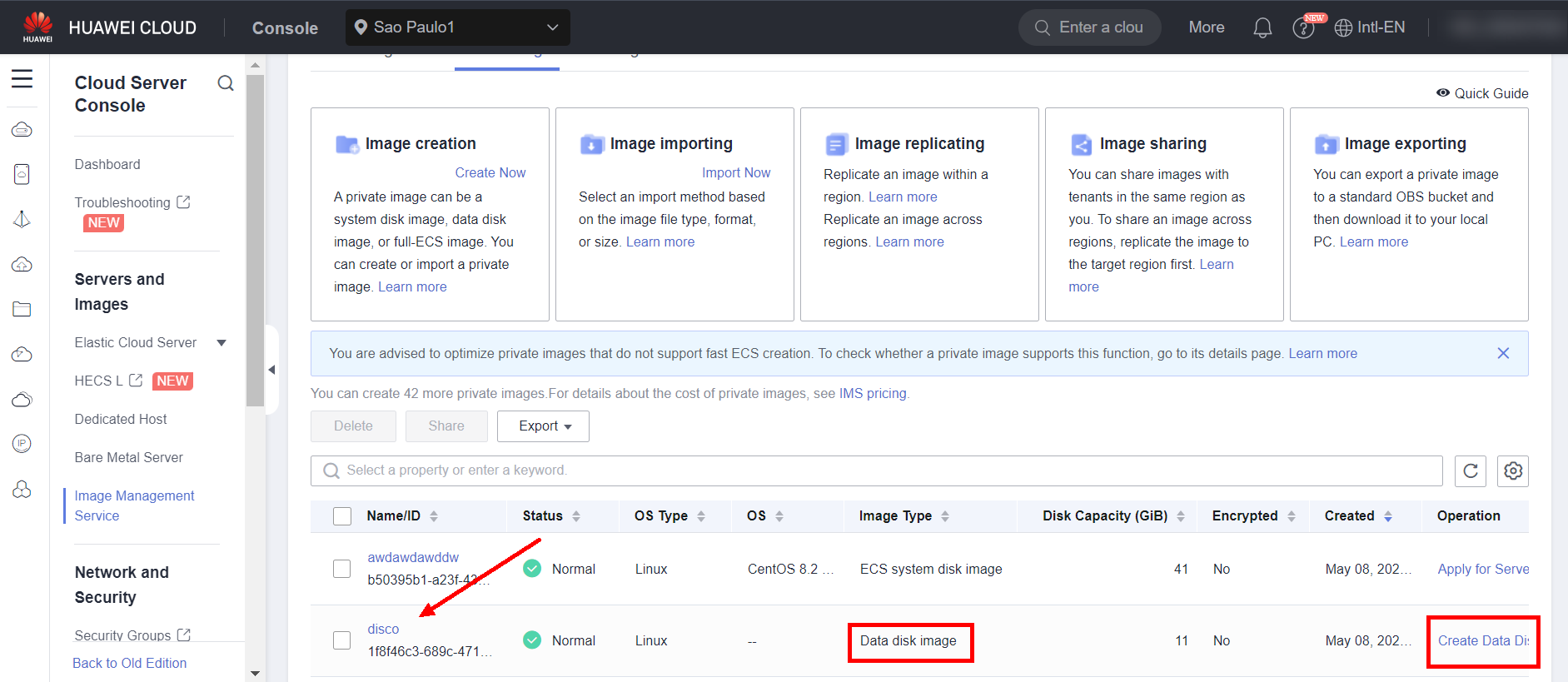Click the notification bell icon

[1262, 28]
